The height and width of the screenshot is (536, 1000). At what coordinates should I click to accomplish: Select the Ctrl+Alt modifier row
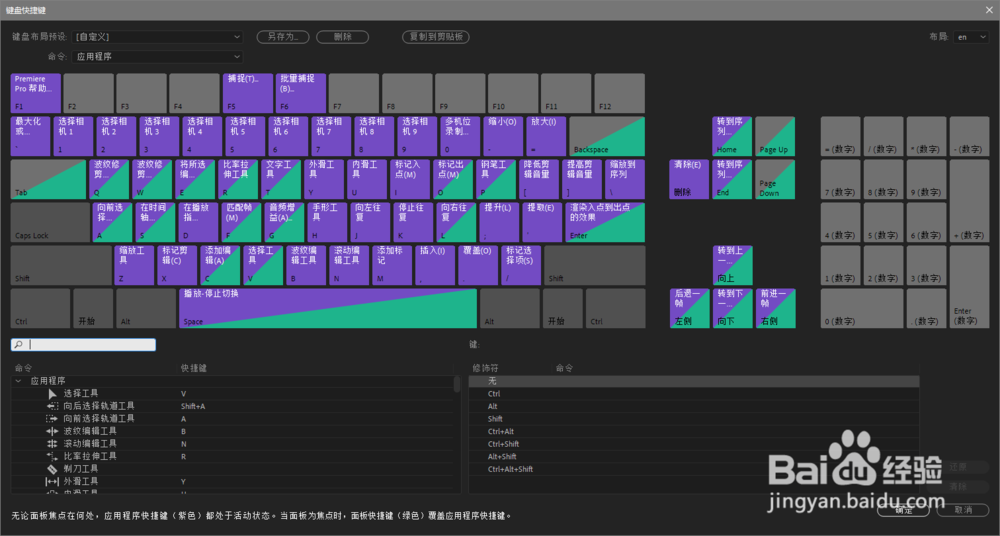pos(694,431)
